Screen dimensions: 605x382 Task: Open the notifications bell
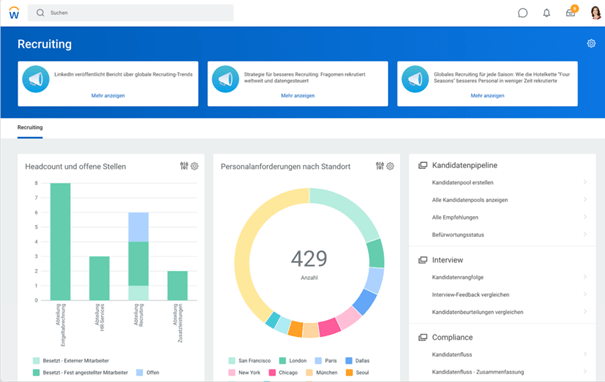[546, 13]
